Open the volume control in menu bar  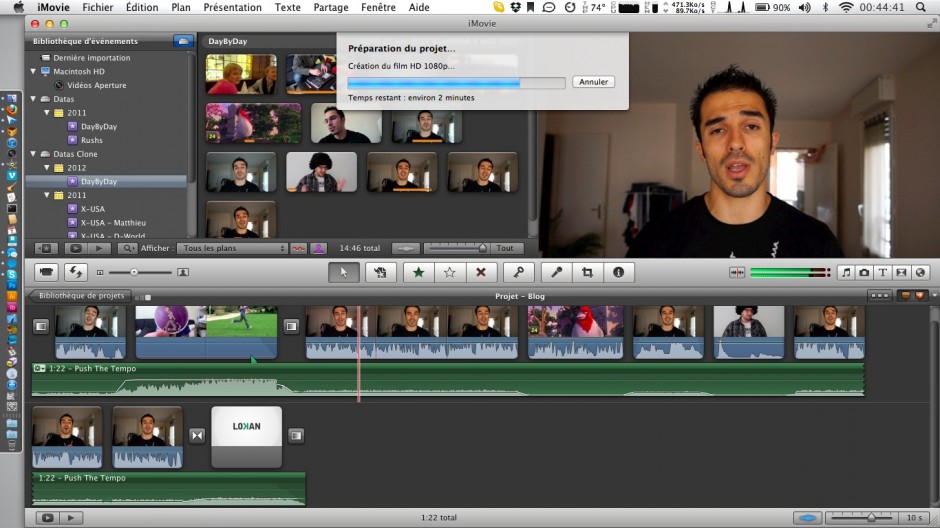point(805,7)
